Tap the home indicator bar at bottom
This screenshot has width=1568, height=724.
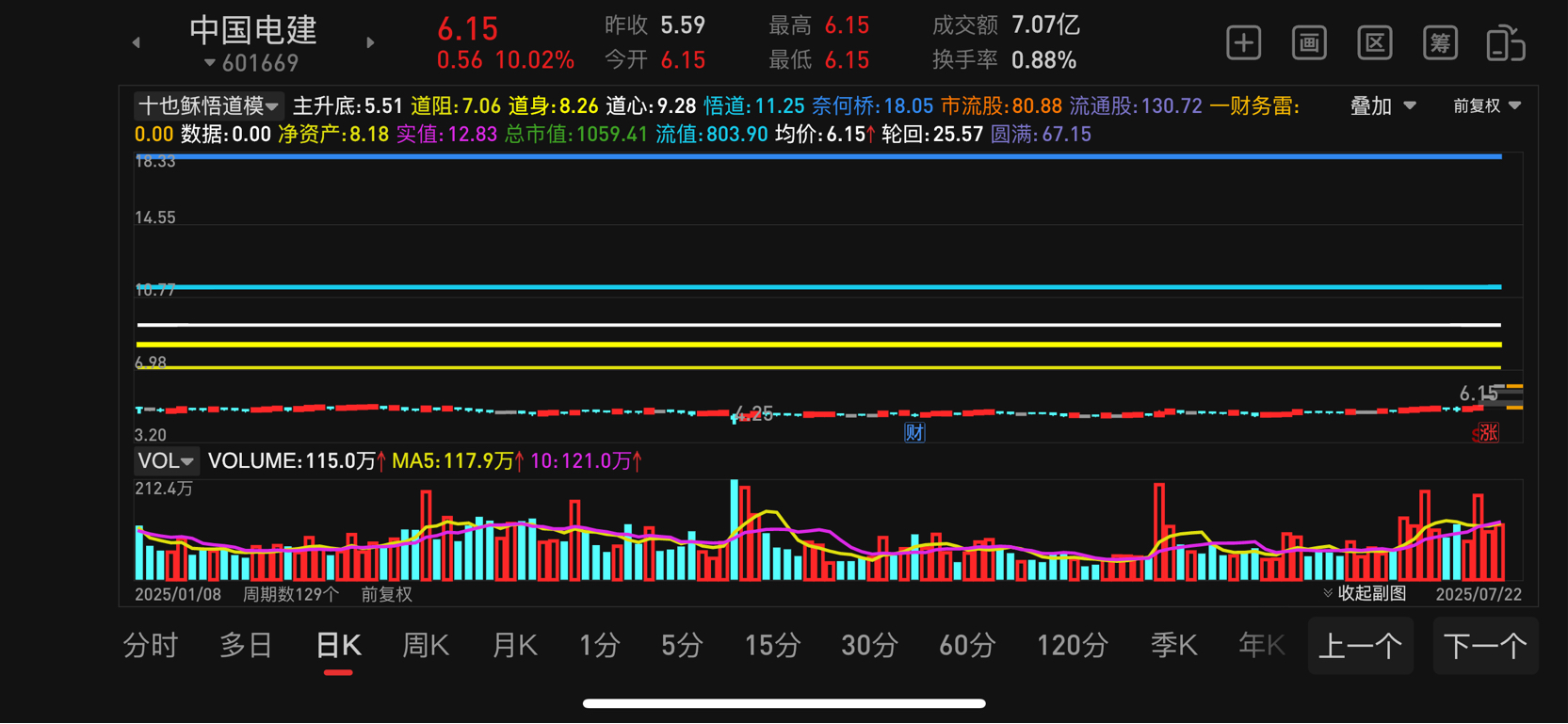coord(784,703)
